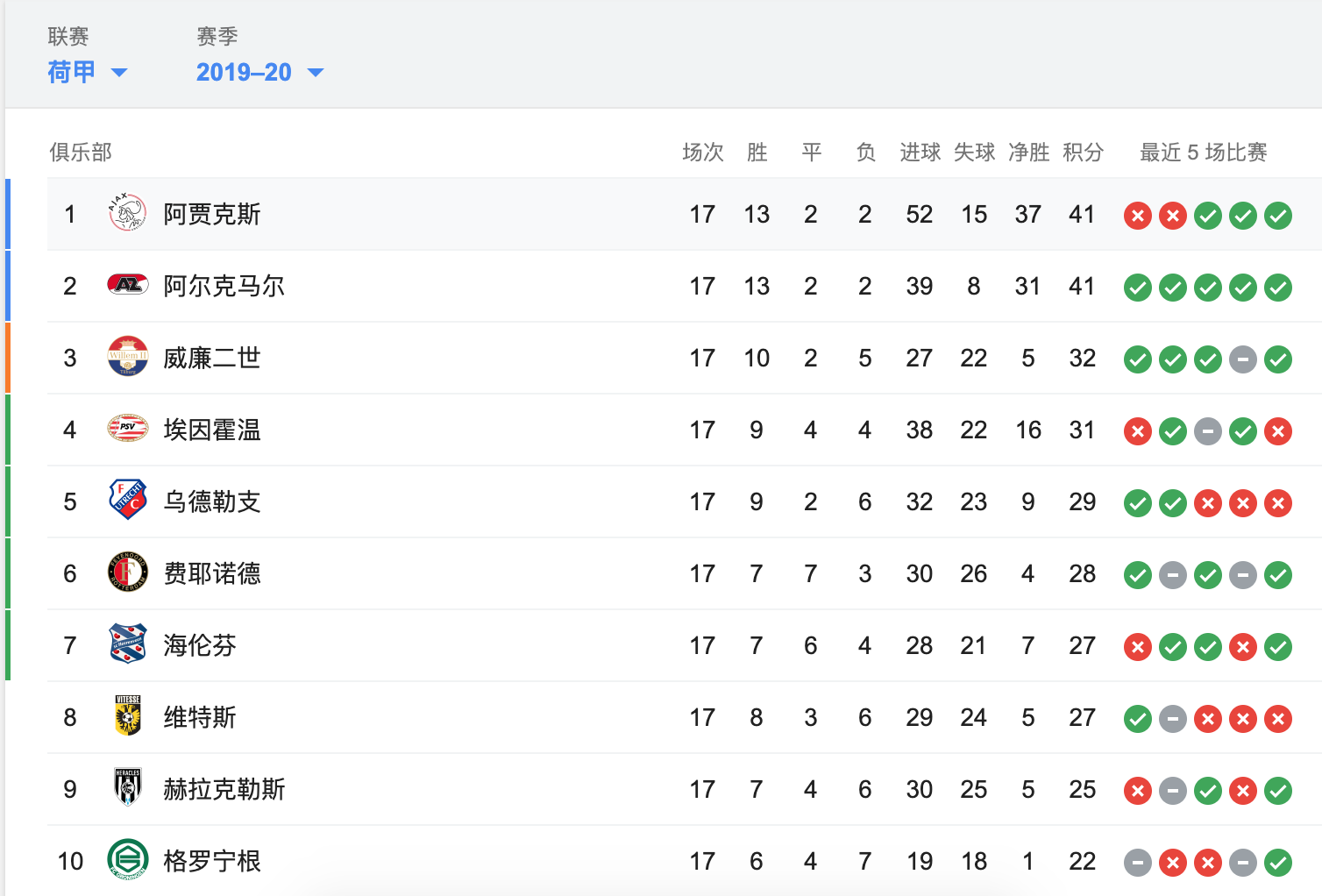Click the PSV Eindhoven crest
Viewport: 1322px width, 896px height.
tap(127, 428)
